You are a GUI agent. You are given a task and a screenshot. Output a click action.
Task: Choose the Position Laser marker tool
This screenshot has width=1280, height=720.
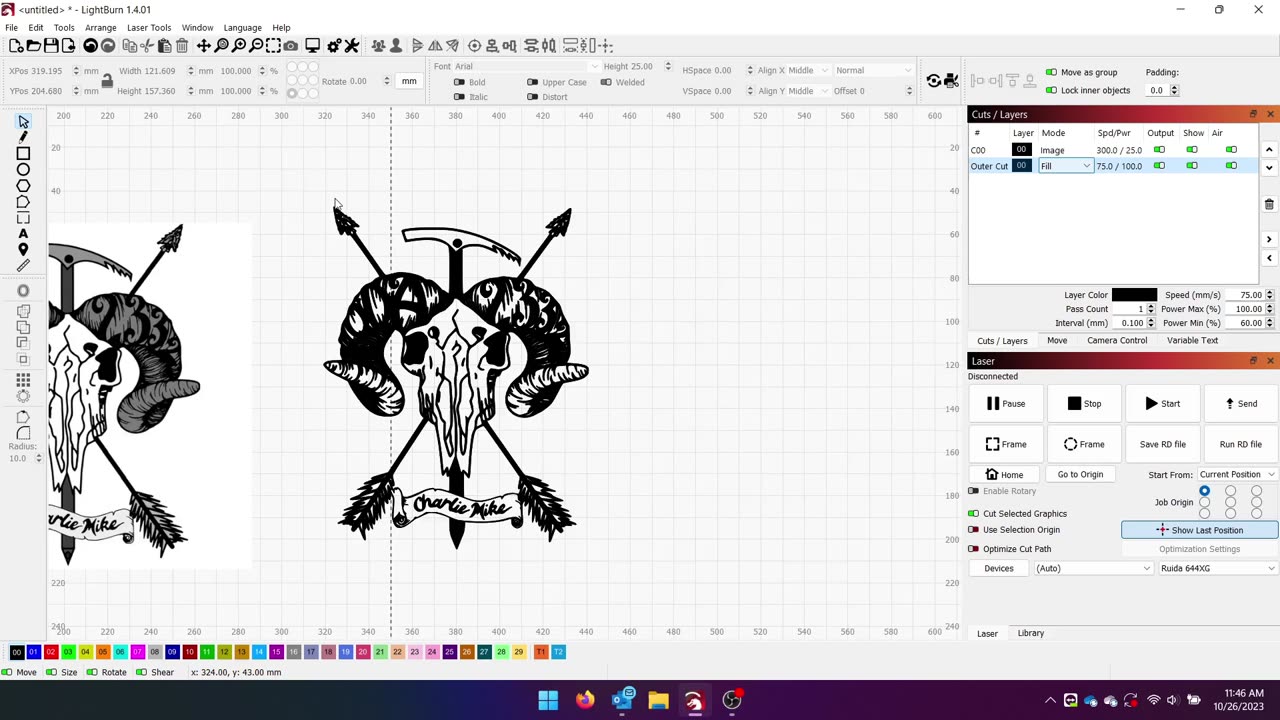[x=23, y=250]
